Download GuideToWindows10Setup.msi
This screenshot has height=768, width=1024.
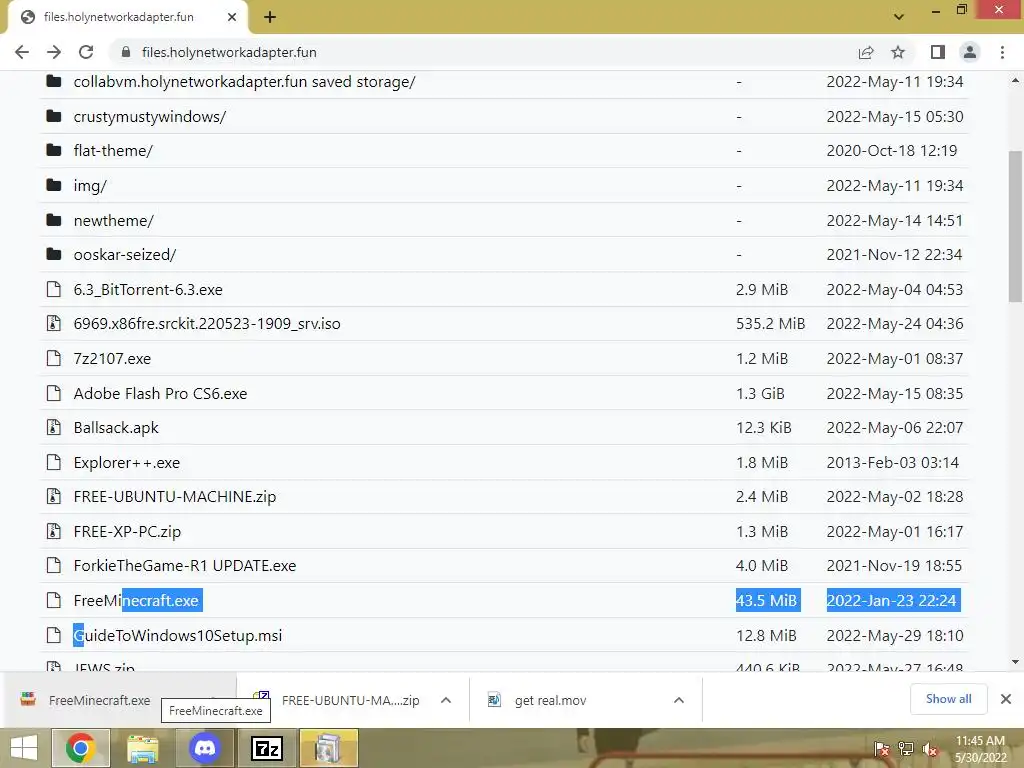[x=178, y=635]
